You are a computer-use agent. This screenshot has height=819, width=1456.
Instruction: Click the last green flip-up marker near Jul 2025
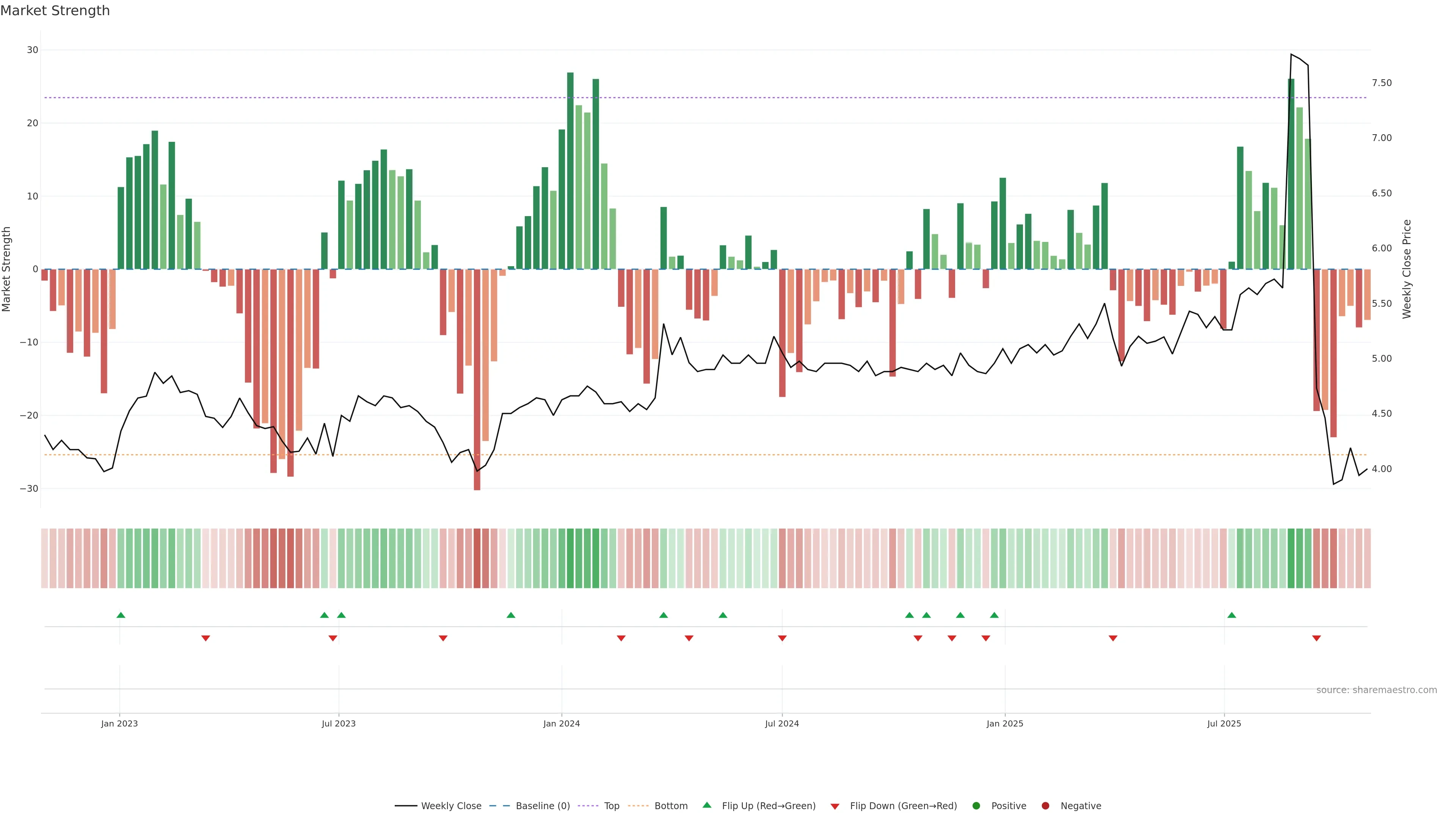[1232, 615]
